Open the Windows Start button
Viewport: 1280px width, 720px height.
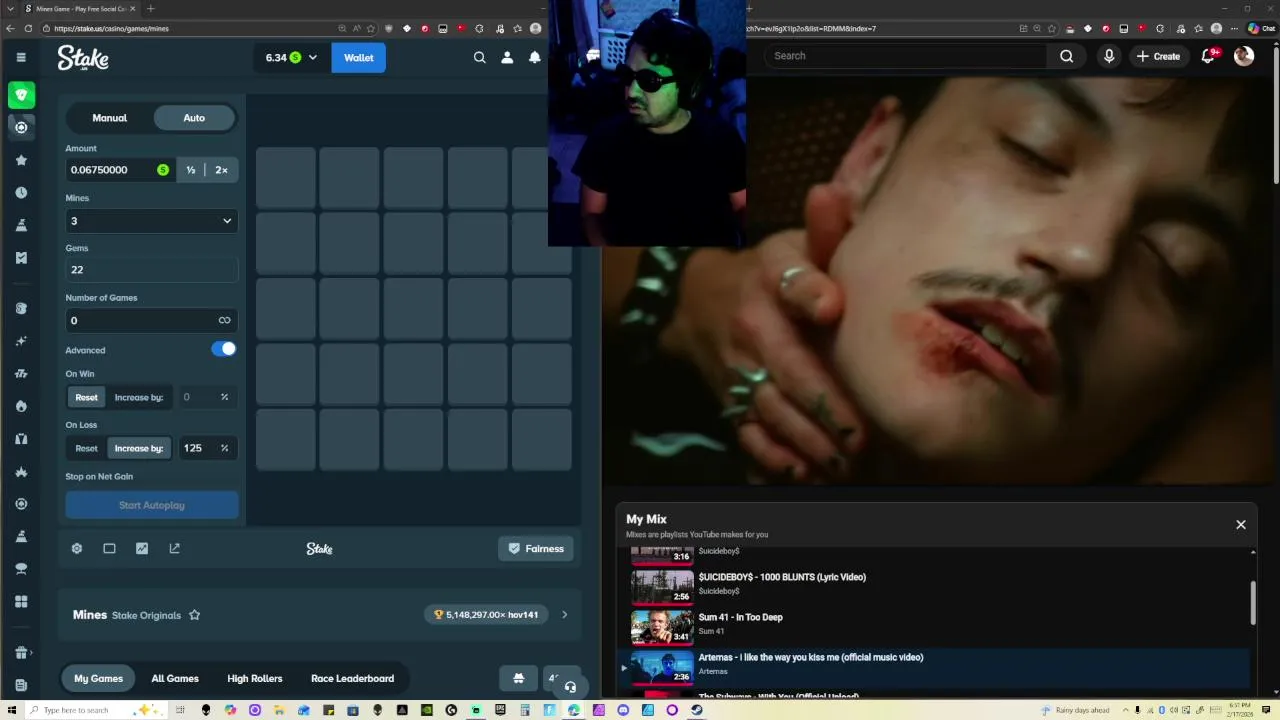click(11, 710)
